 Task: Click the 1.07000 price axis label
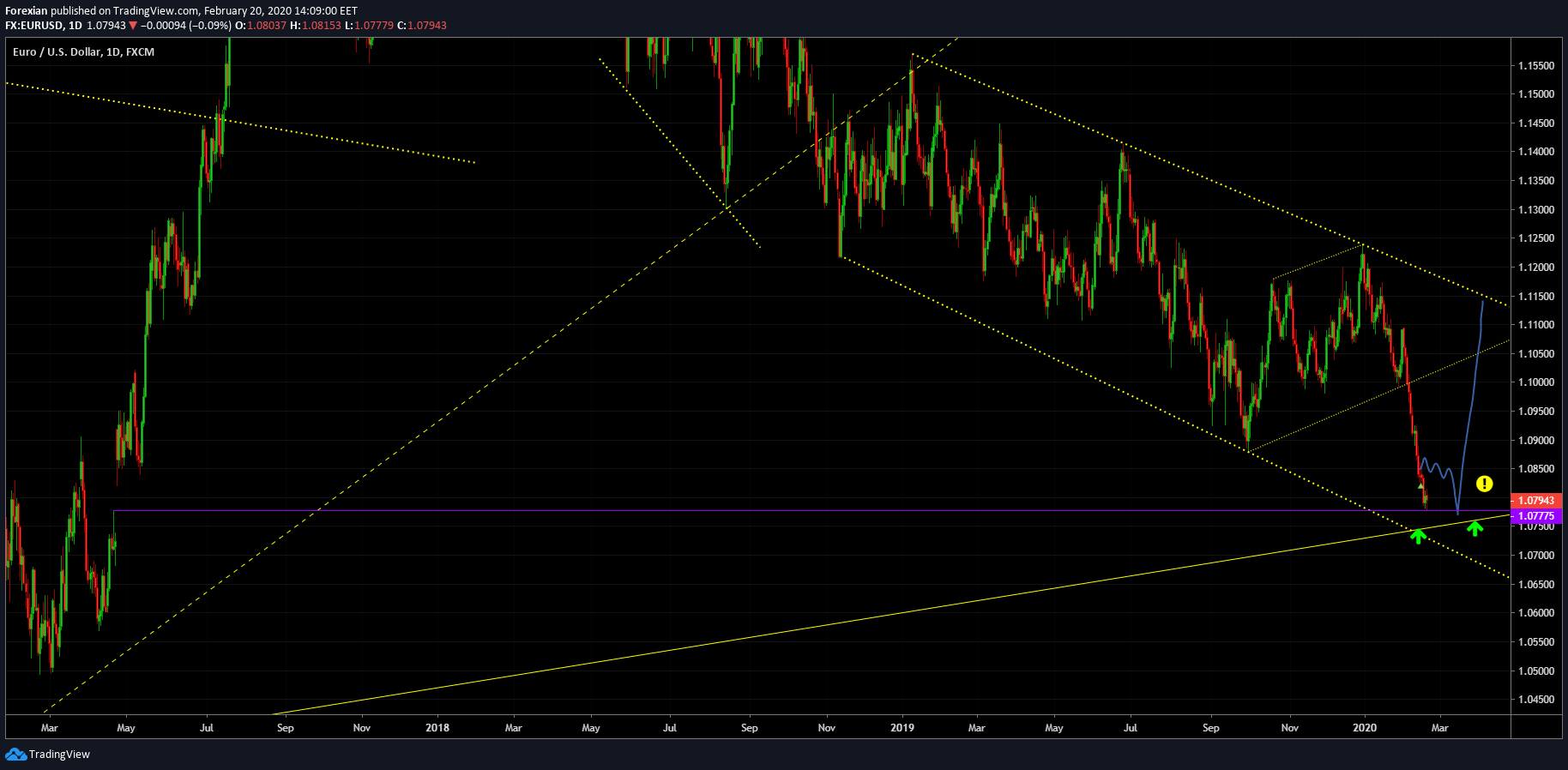1536,556
